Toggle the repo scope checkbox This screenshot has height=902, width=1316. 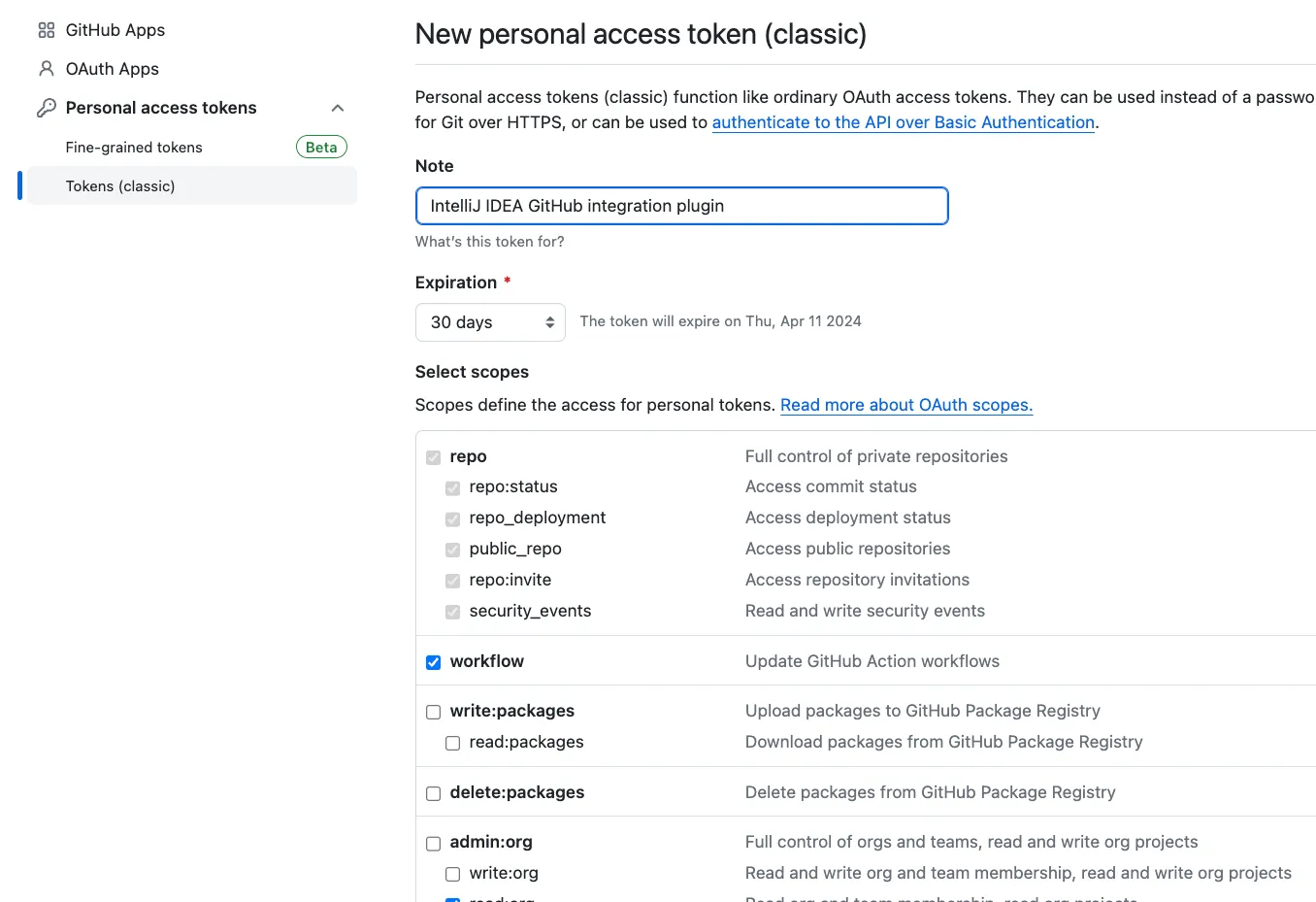[434, 457]
